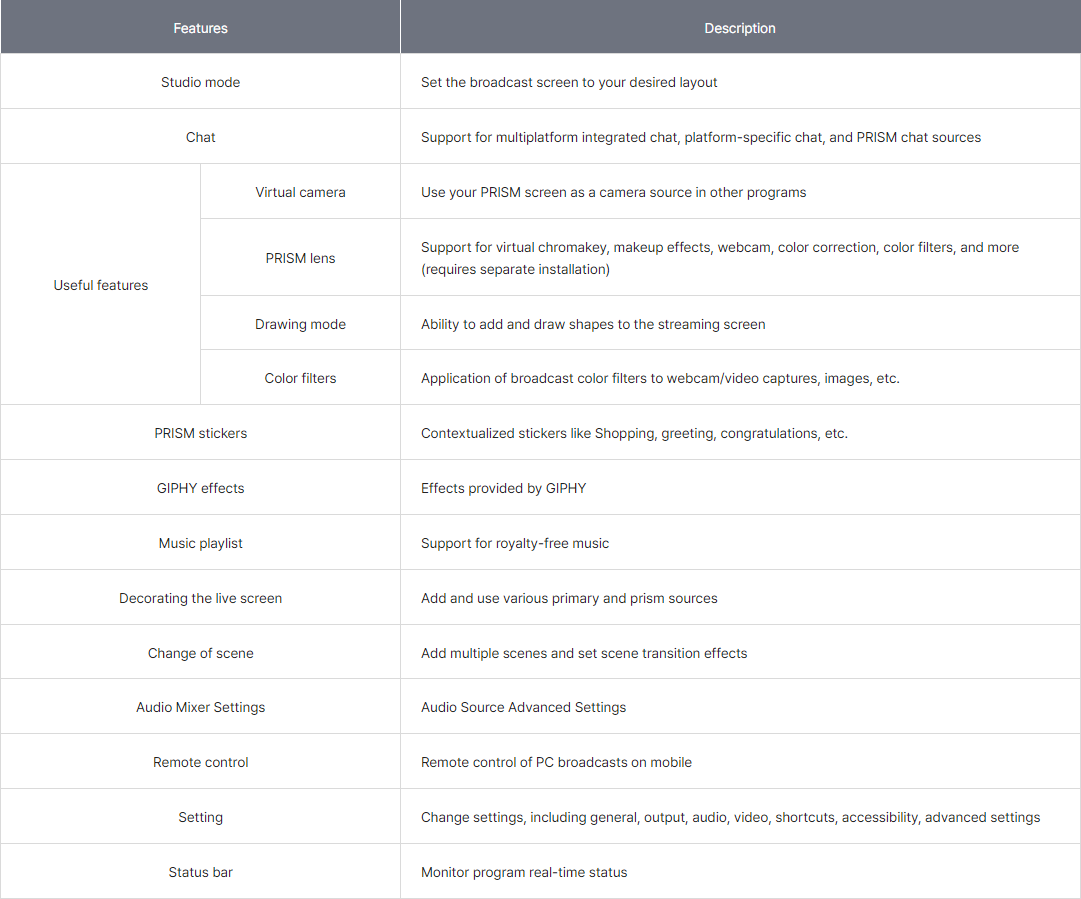Click the Description column header

tap(740, 28)
